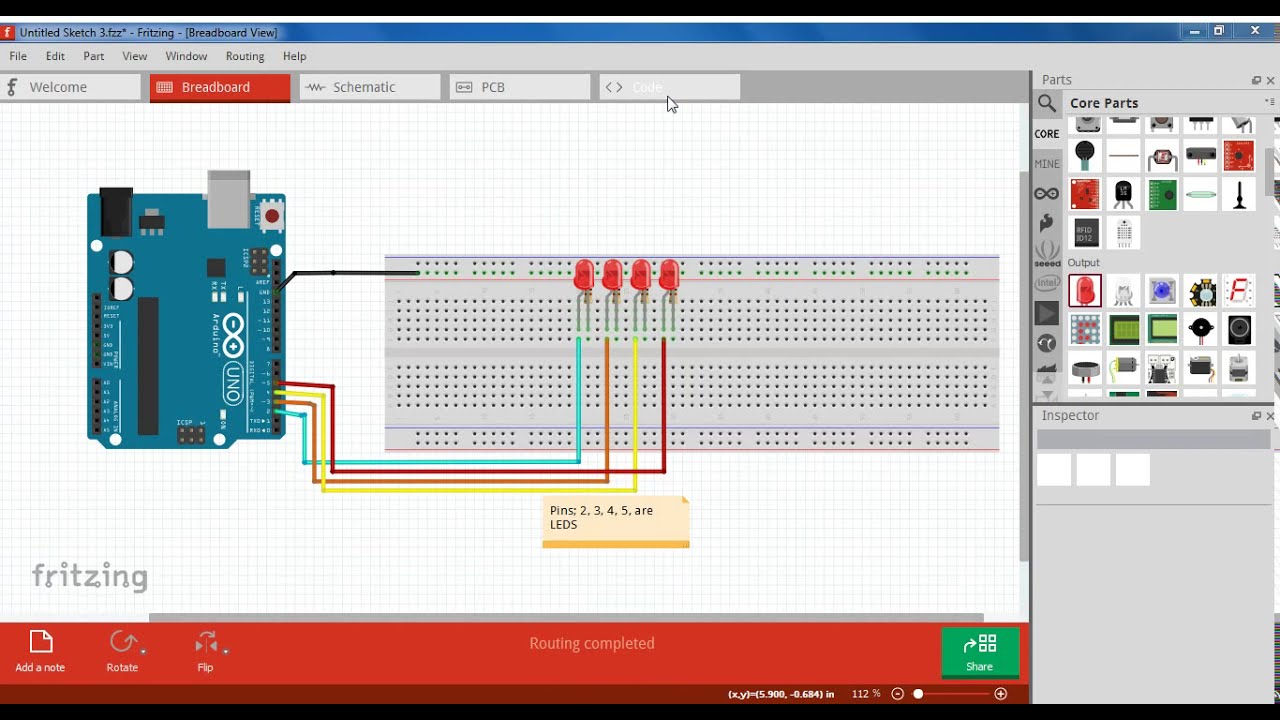
Task: Open the Flip options dropdown arrow
Action: (225, 651)
